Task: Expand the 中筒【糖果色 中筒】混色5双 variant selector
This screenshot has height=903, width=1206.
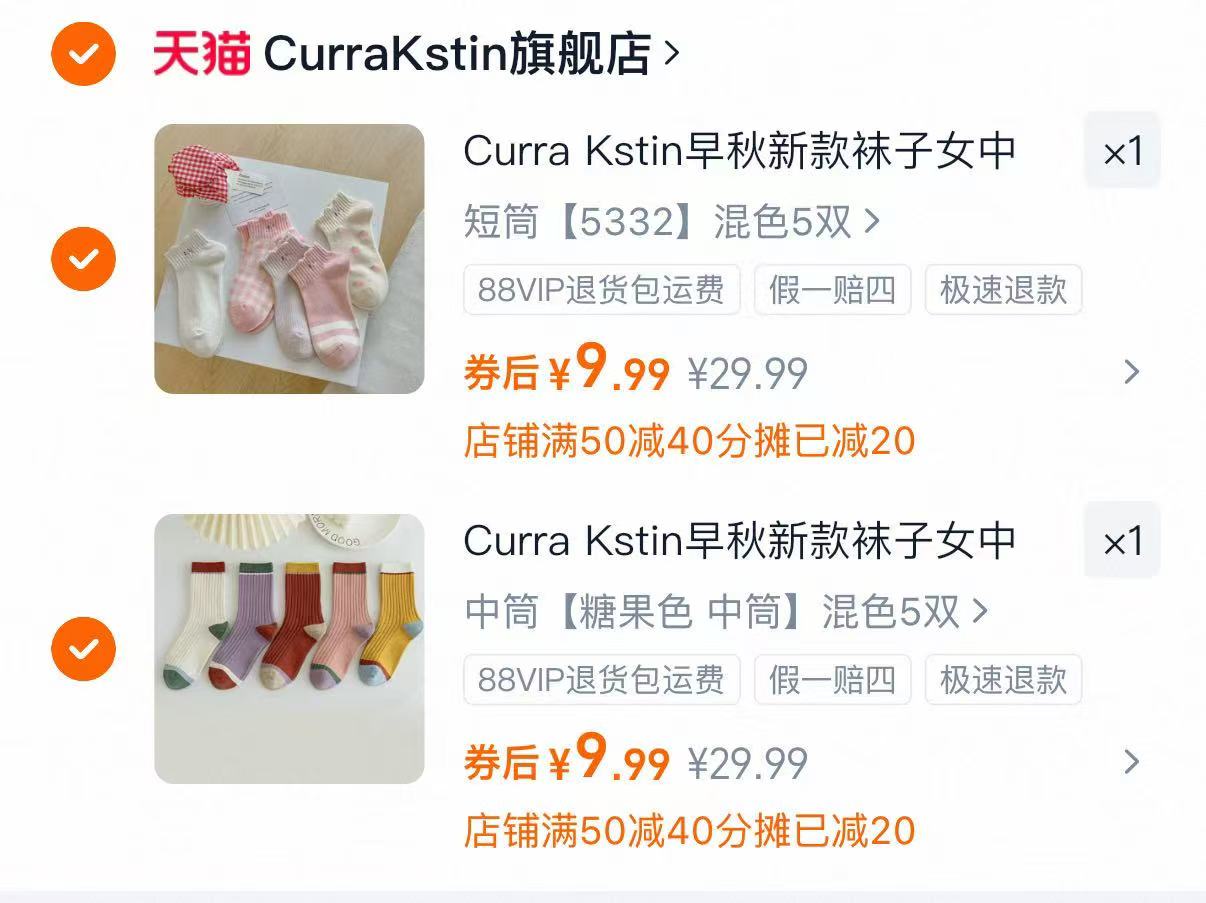Action: 726,612
